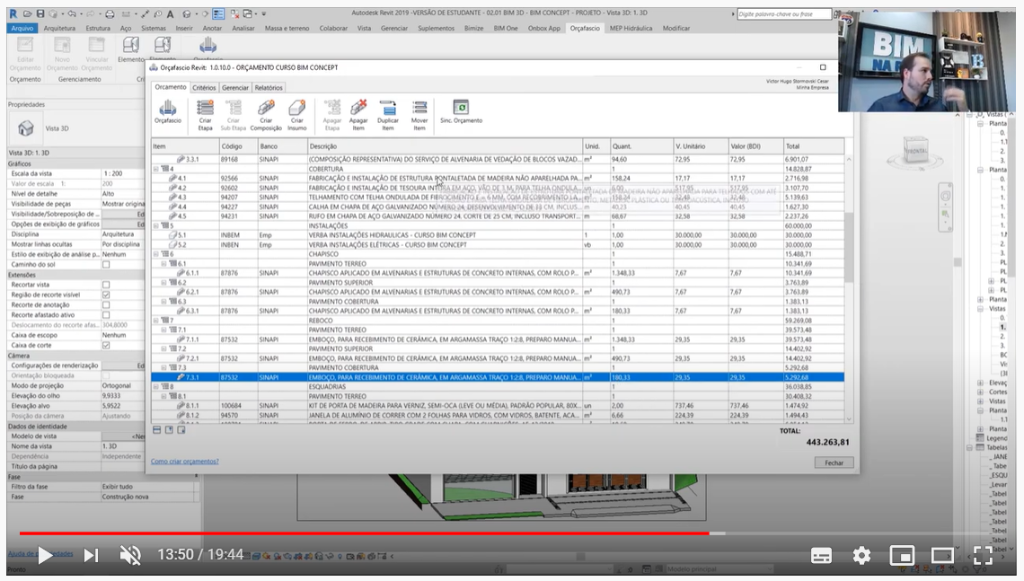This screenshot has height=581, width=1024.
Task: Collapse item 5 INSTALAÇÕES in the tree
Action: pos(156,225)
